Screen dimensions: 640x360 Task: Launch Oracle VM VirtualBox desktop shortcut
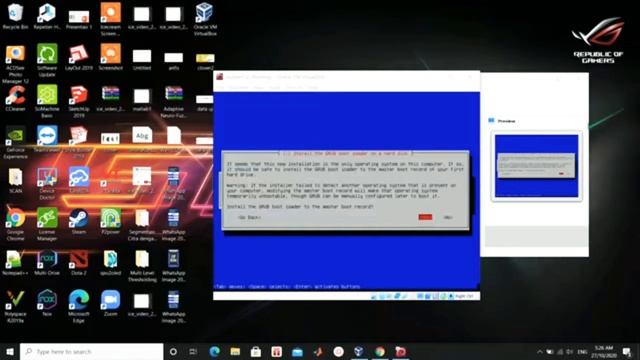204,19
